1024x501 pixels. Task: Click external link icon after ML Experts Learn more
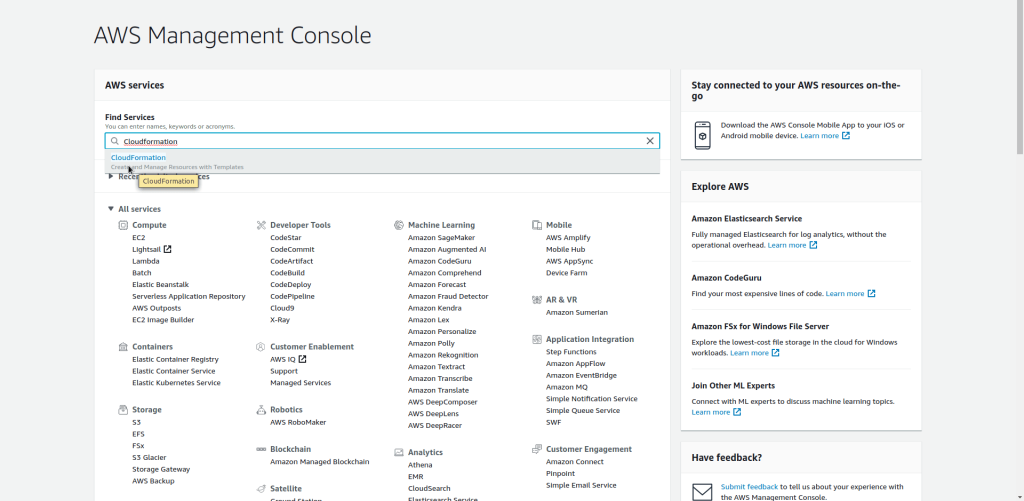pos(737,412)
